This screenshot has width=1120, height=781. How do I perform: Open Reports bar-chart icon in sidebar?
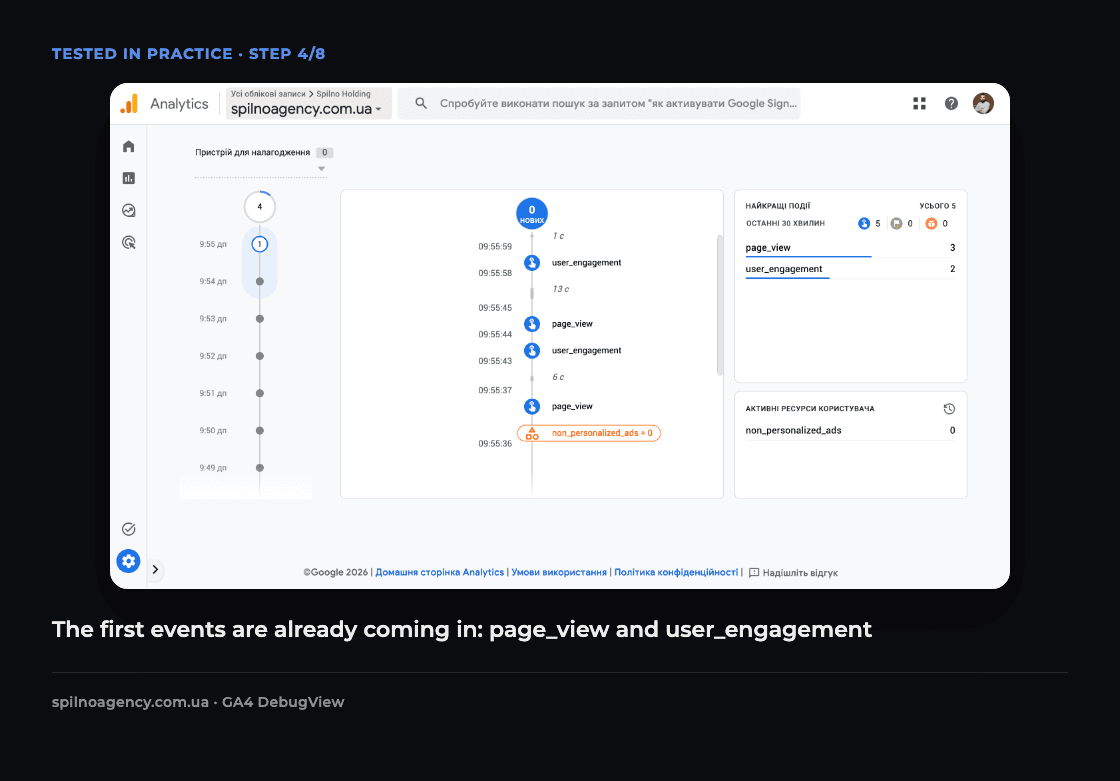pyautogui.click(x=129, y=178)
